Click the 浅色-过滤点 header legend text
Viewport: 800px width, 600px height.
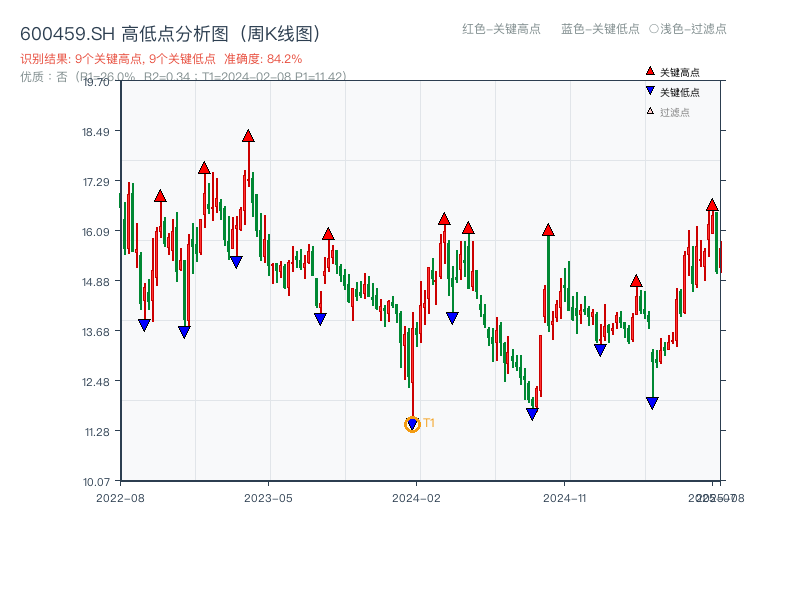point(693,29)
